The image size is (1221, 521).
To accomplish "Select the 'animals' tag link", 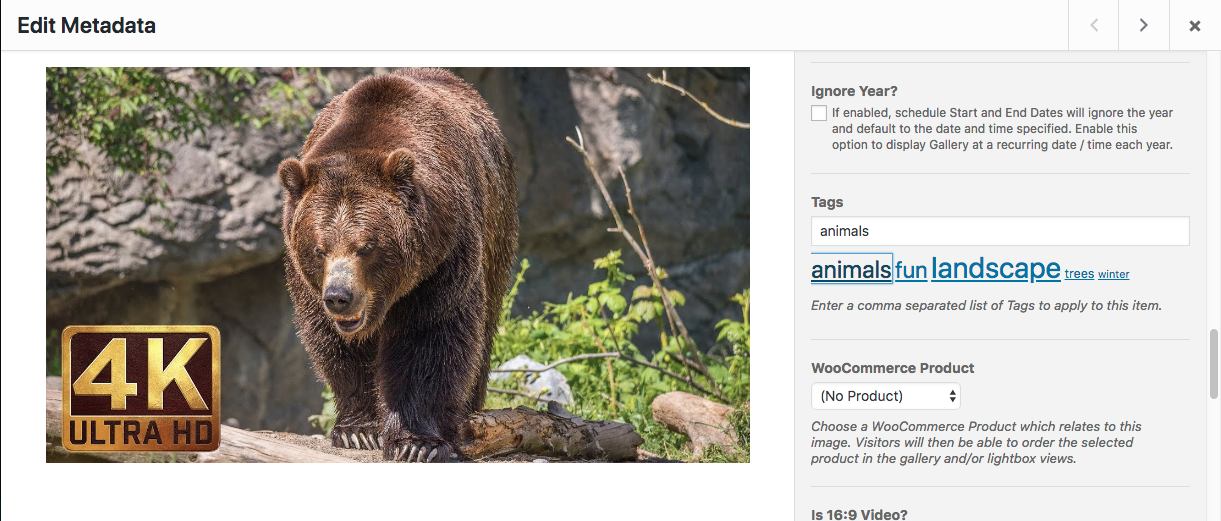I will pos(851,270).
